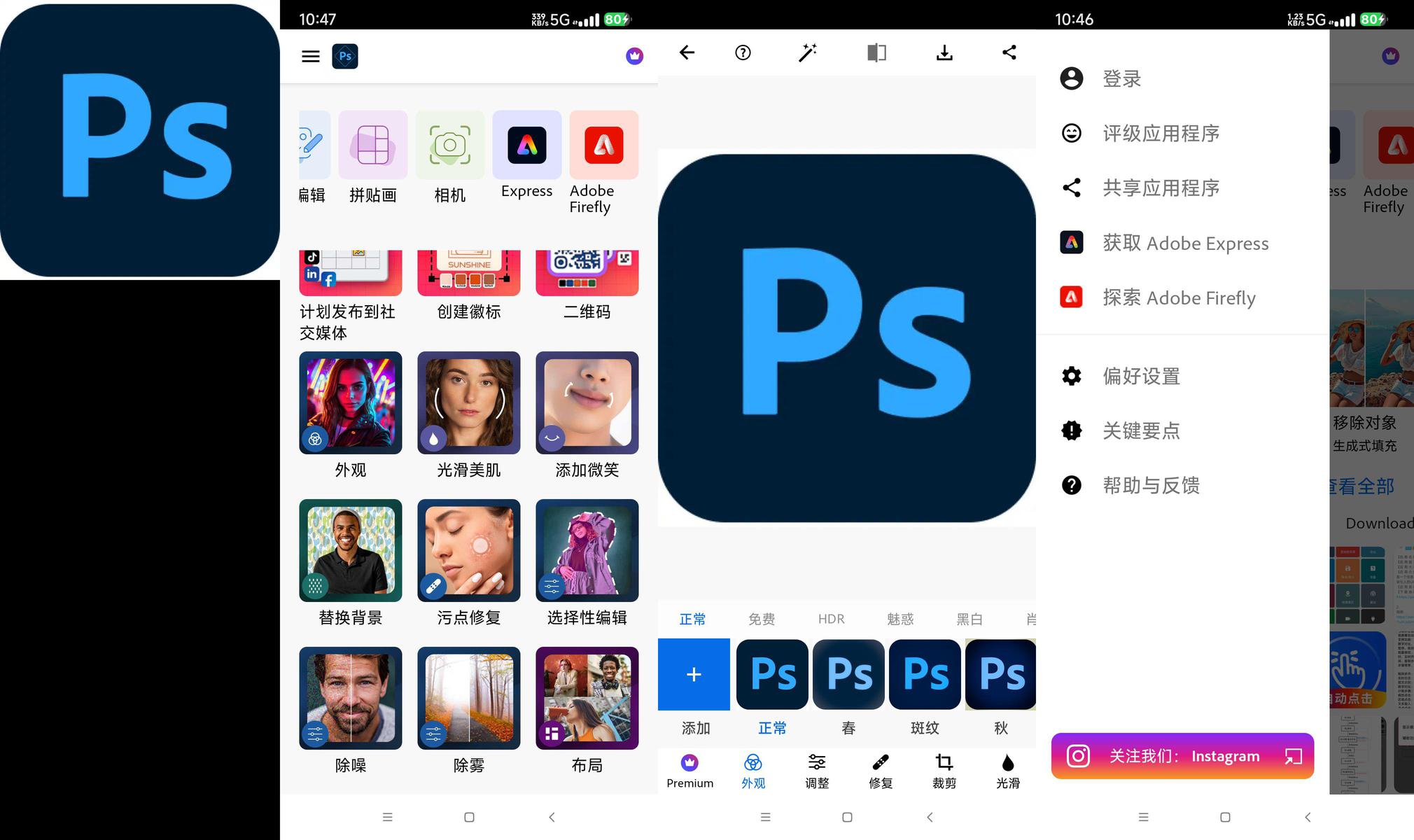This screenshot has height=840, width=1414.
Task: Open Premium crown icon in home header
Action: click(x=634, y=56)
